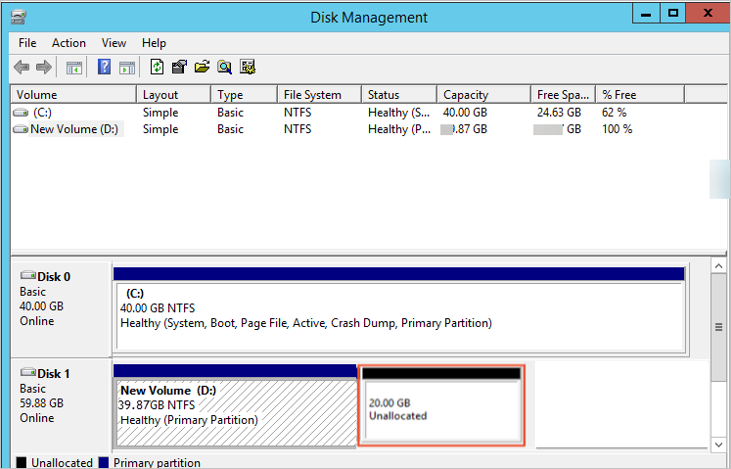This screenshot has width=731, height=469.
Task: Open the View menu
Action: click(114, 43)
